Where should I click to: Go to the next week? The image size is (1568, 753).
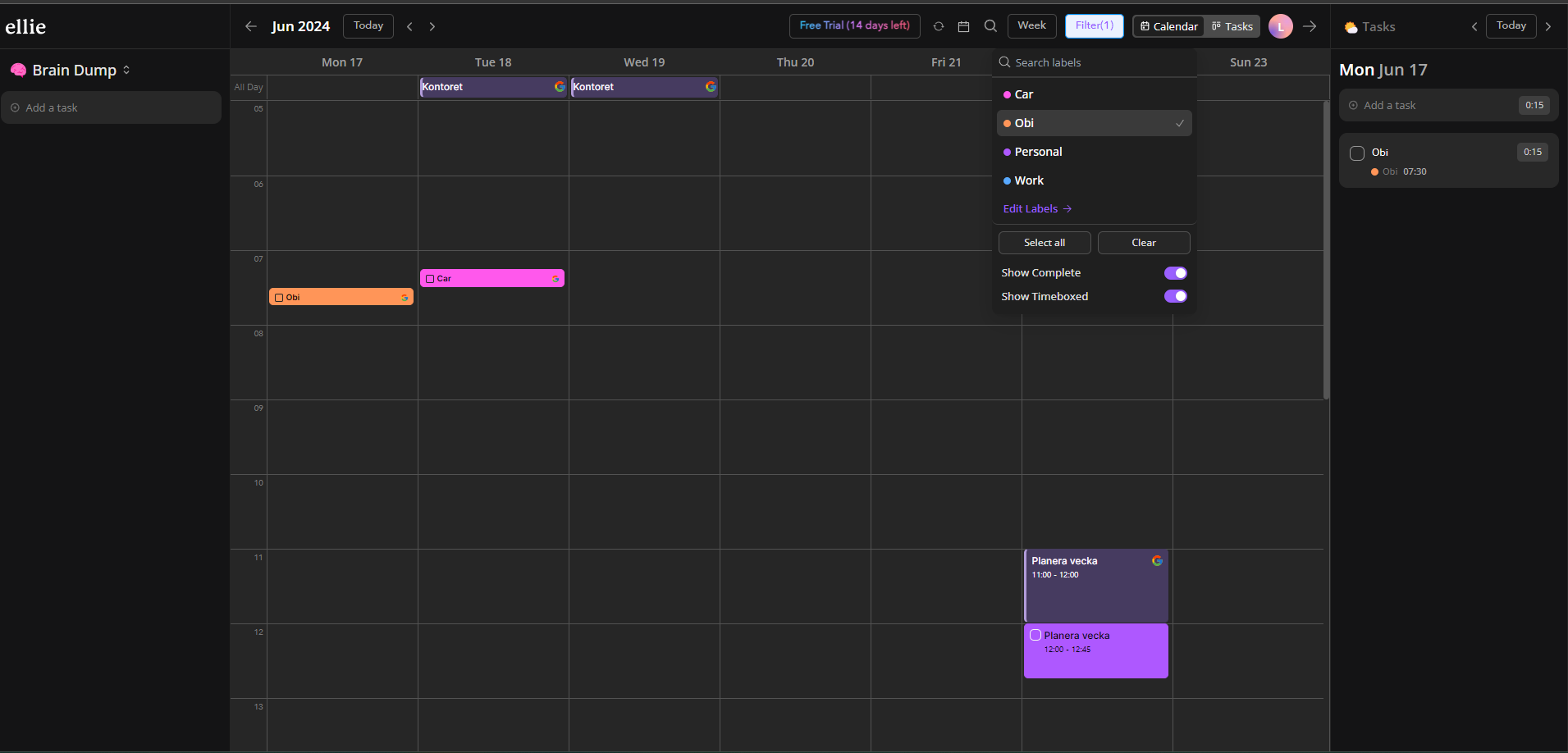432,26
